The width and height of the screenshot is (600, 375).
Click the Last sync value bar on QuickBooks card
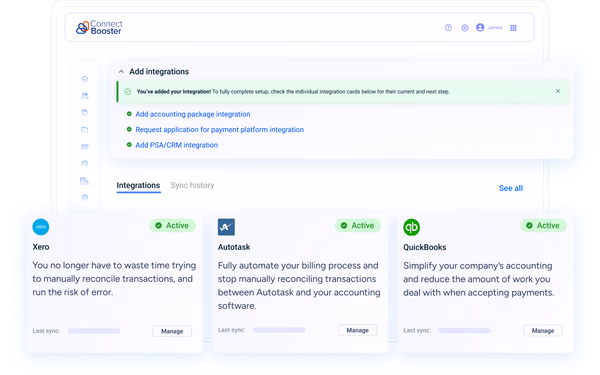[x=464, y=330]
